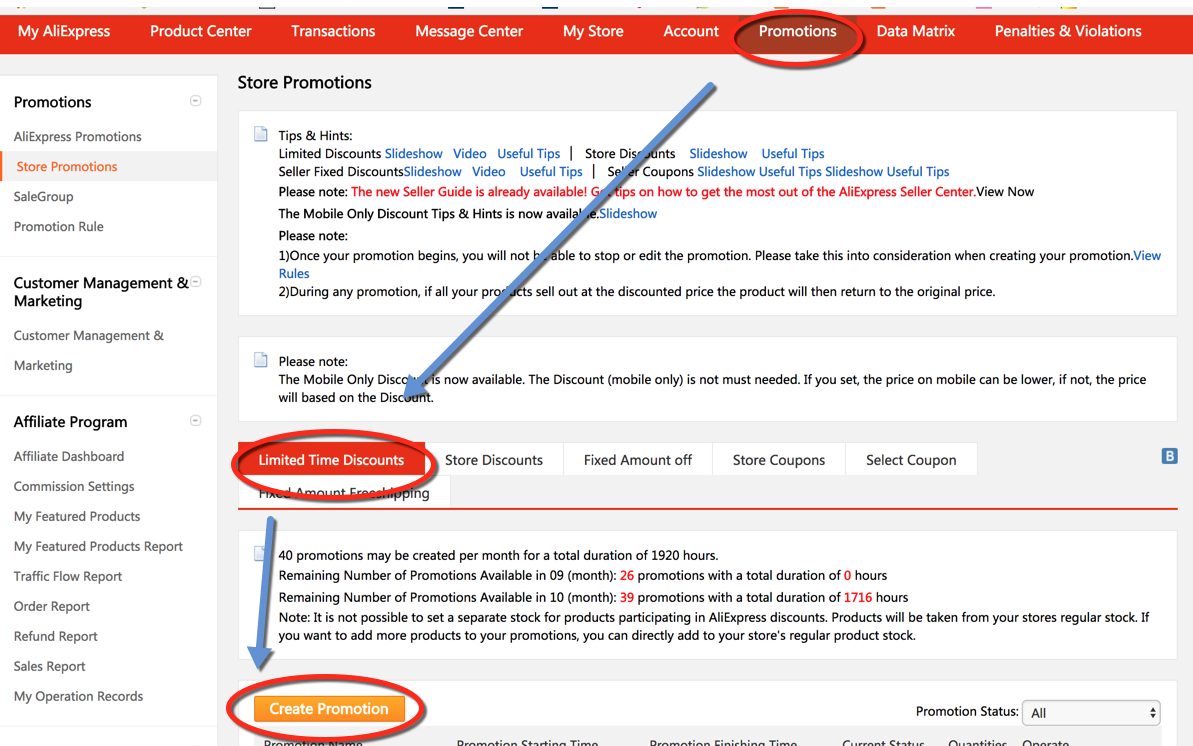Click the Store Promotions page heading
Viewport: 1193px width, 746px height.
click(x=304, y=82)
